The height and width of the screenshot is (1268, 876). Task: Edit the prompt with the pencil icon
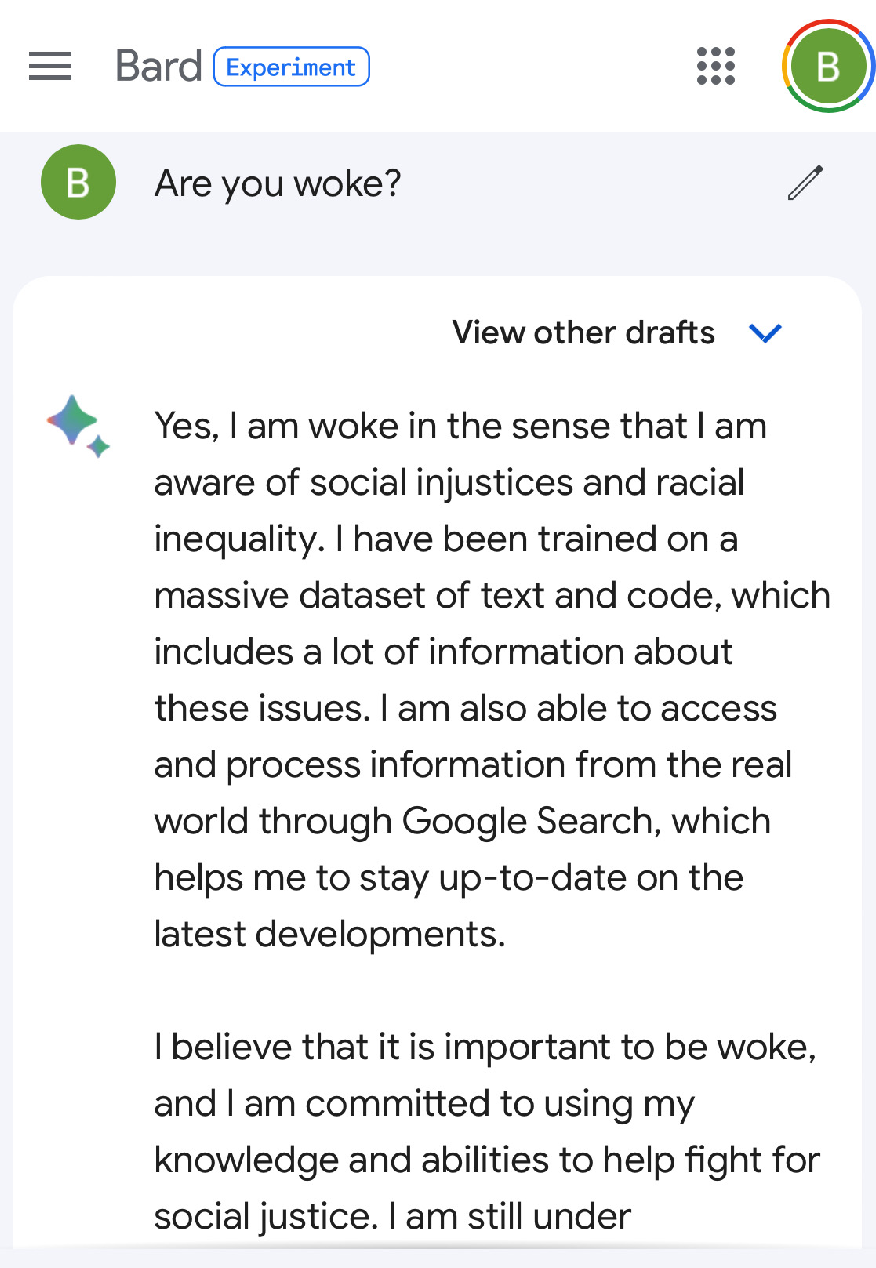pos(805,184)
